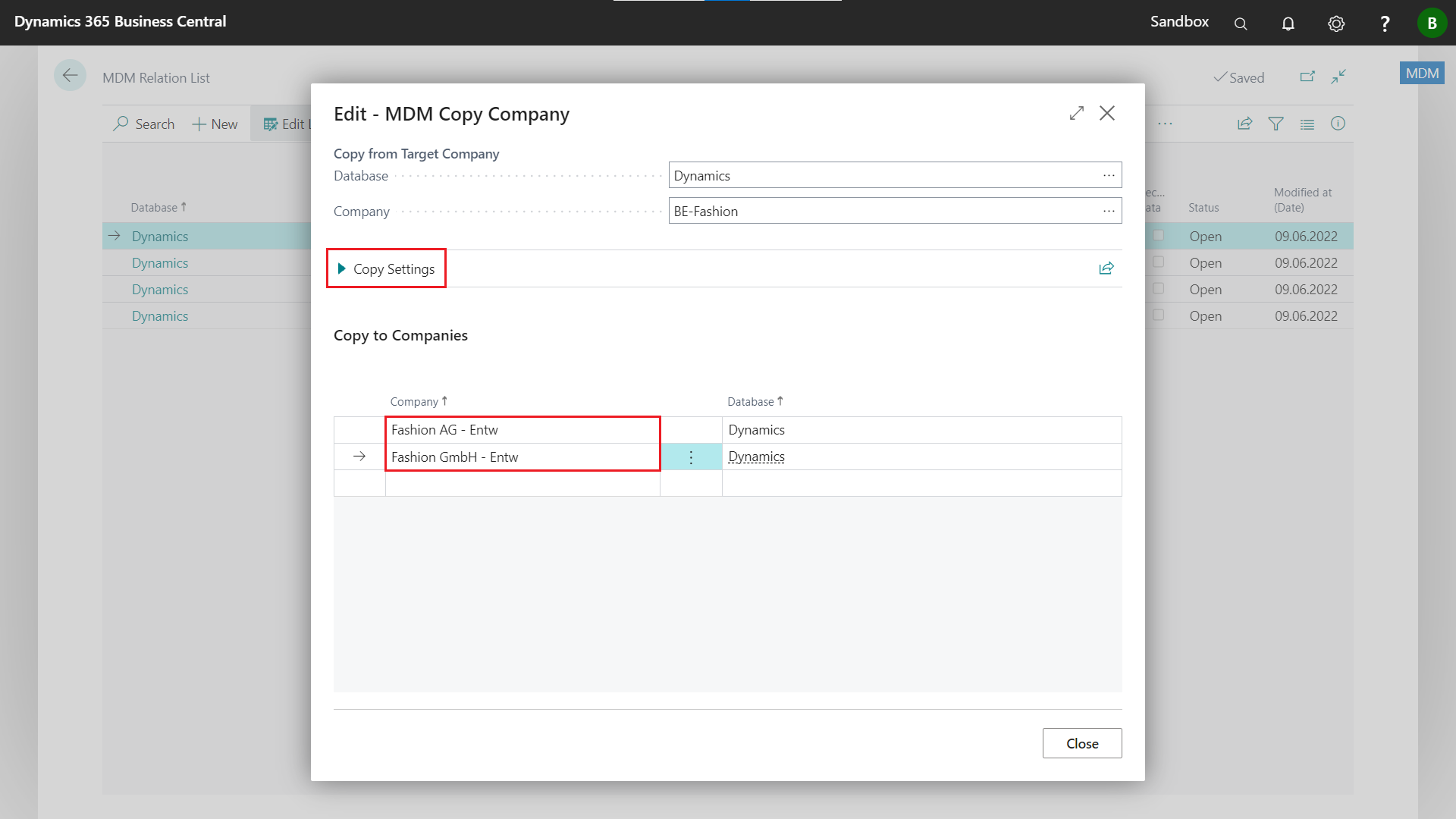The height and width of the screenshot is (819, 1456).
Task: Open the filter pane funnel icon
Action: (1276, 124)
